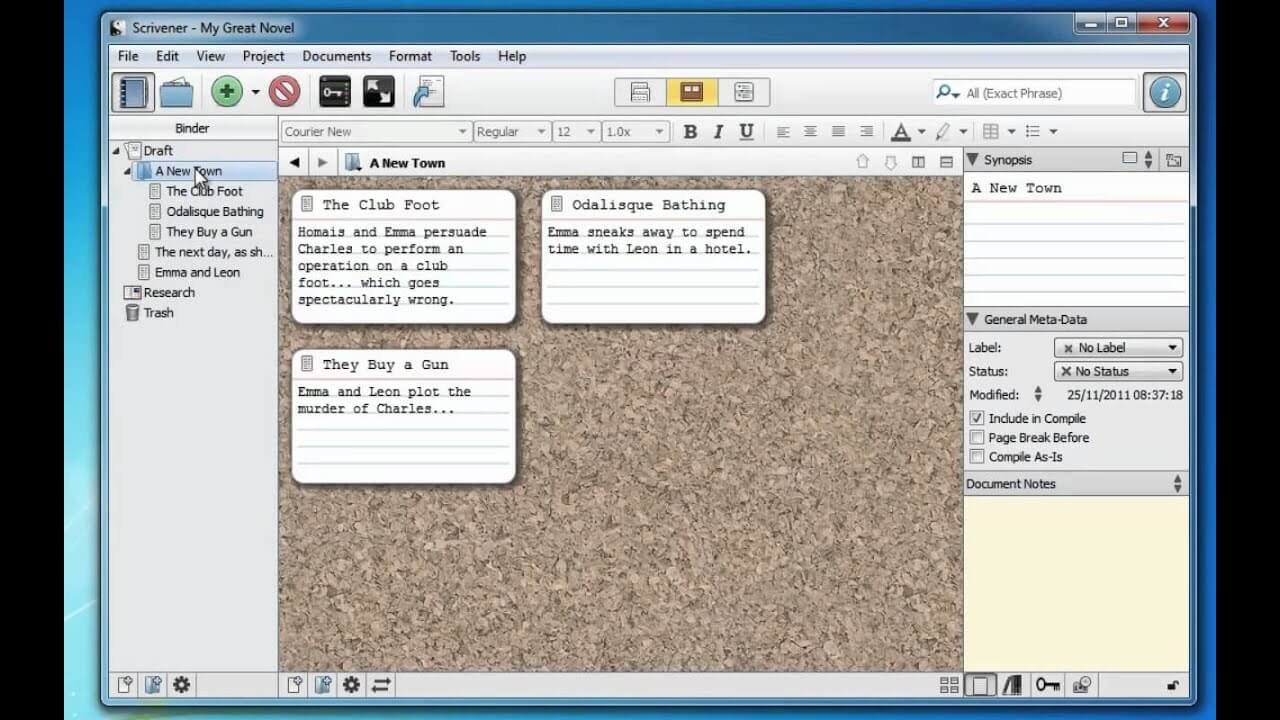
Task: Click the highlight color pen swatch
Action: (943, 132)
